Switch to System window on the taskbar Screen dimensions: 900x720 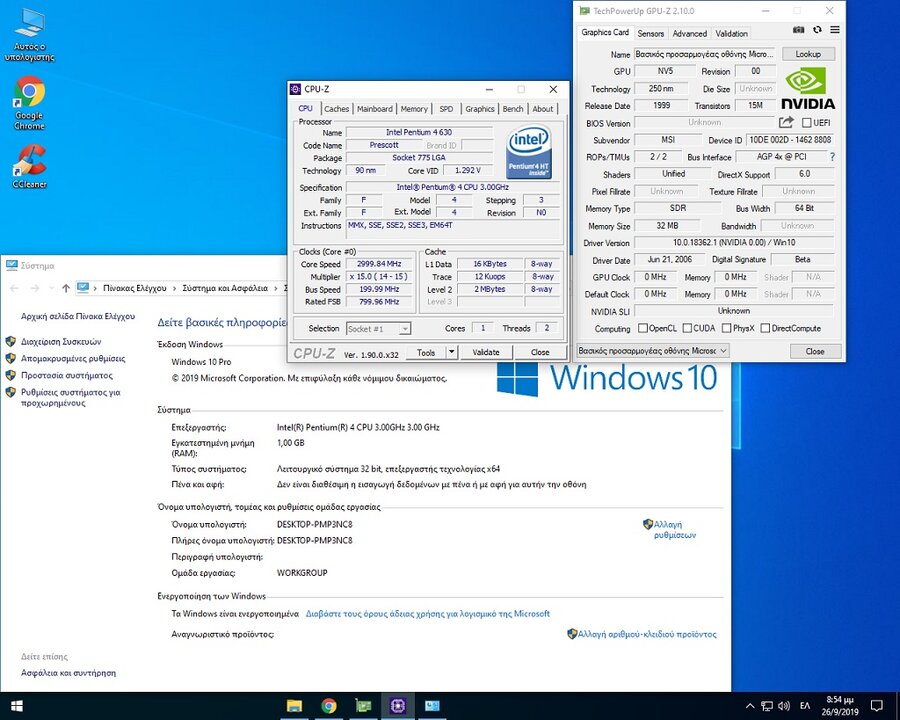432,706
